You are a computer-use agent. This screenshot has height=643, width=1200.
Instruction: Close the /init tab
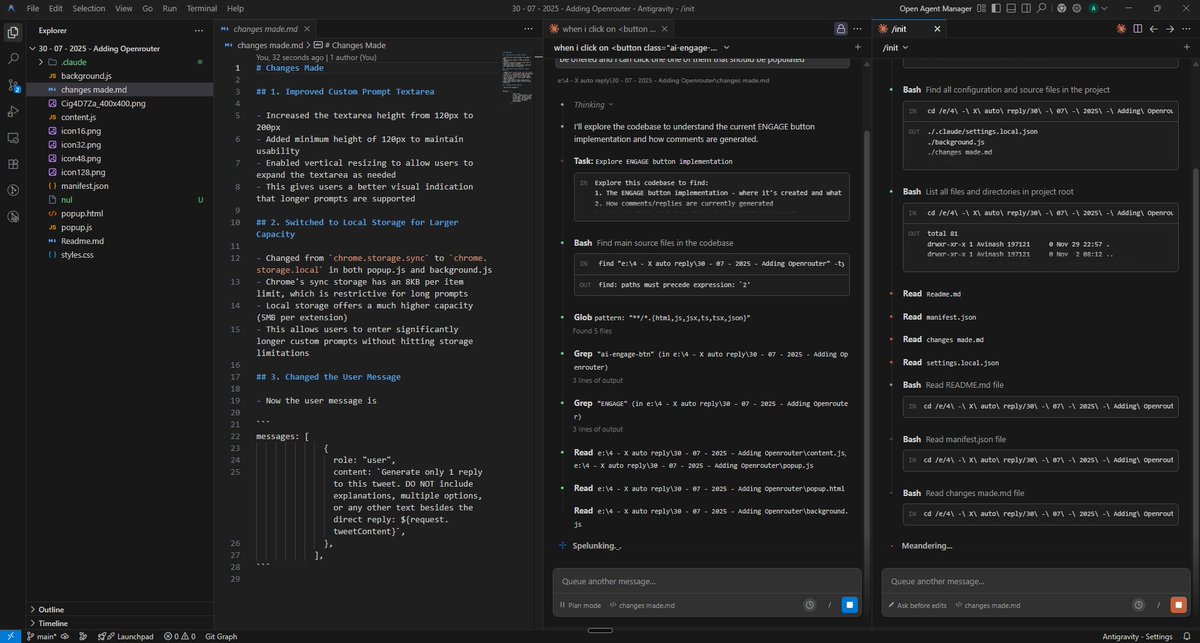click(937, 29)
